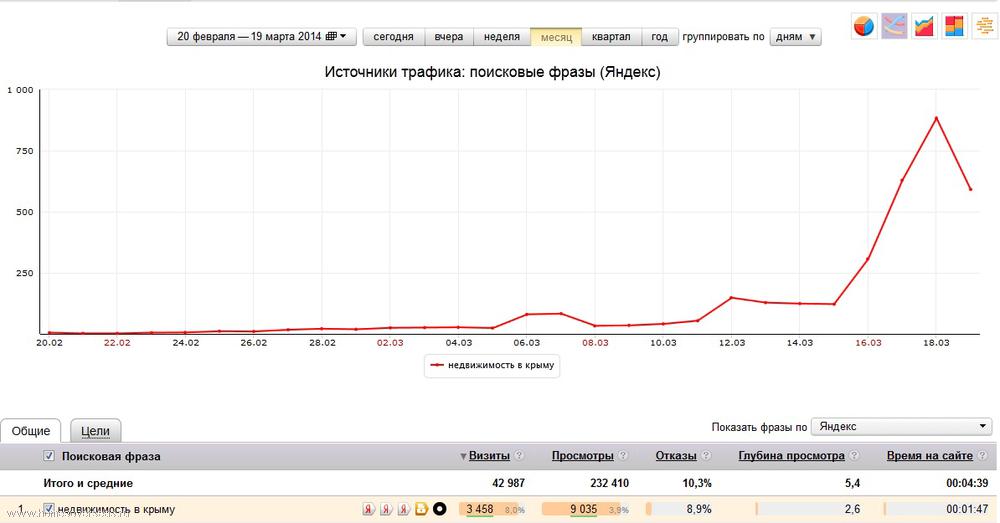Screen dimensions: 1000x523
Task: Sort by the Глубина просмотра column
Action: (x=791, y=455)
